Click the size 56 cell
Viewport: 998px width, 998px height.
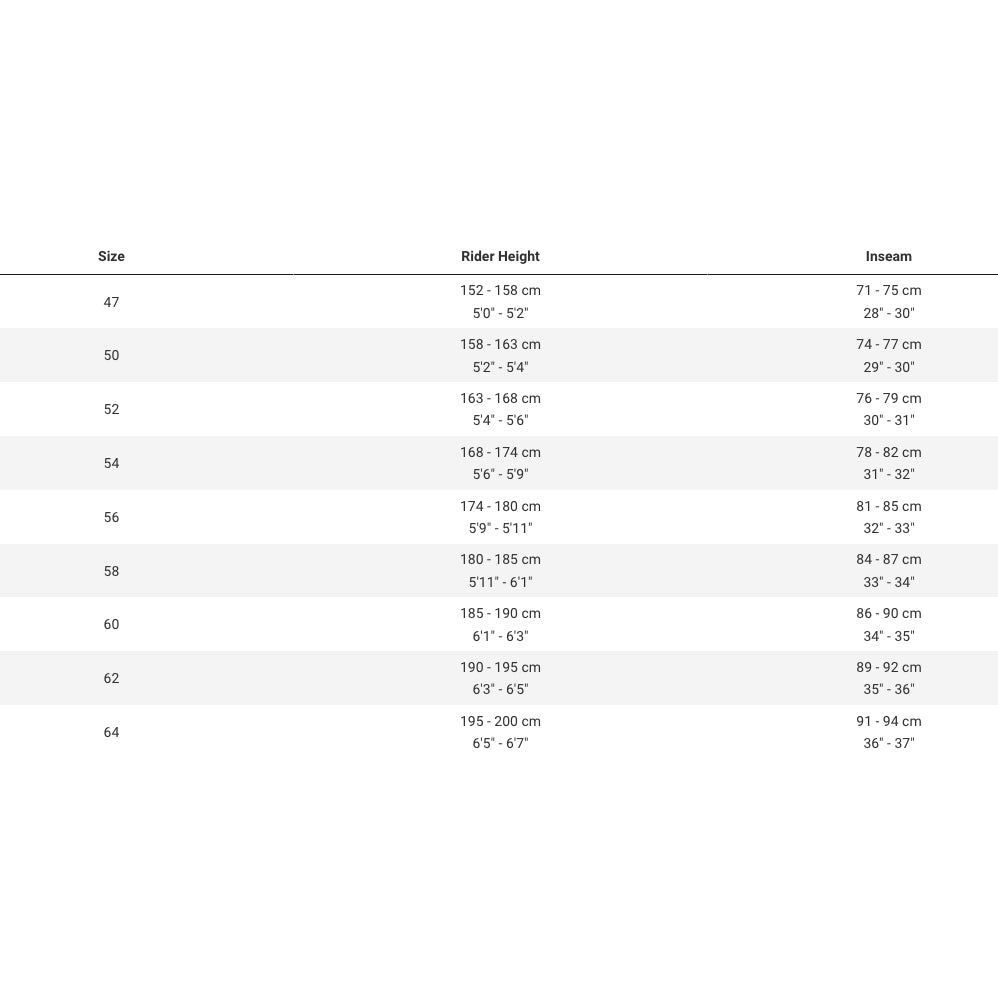pyautogui.click(x=111, y=517)
